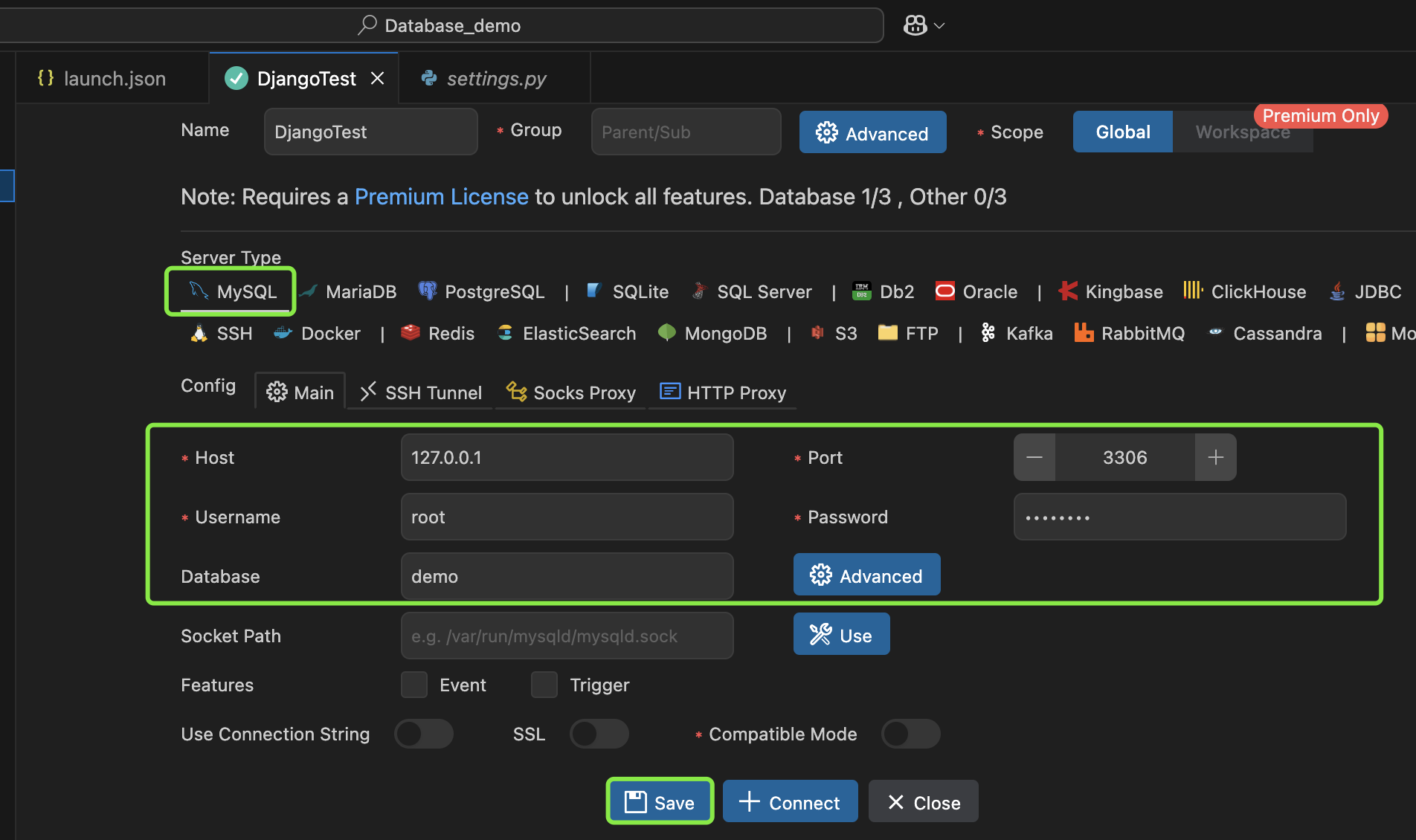Focus the Password field
The height and width of the screenshot is (840, 1416).
[x=1180, y=517]
